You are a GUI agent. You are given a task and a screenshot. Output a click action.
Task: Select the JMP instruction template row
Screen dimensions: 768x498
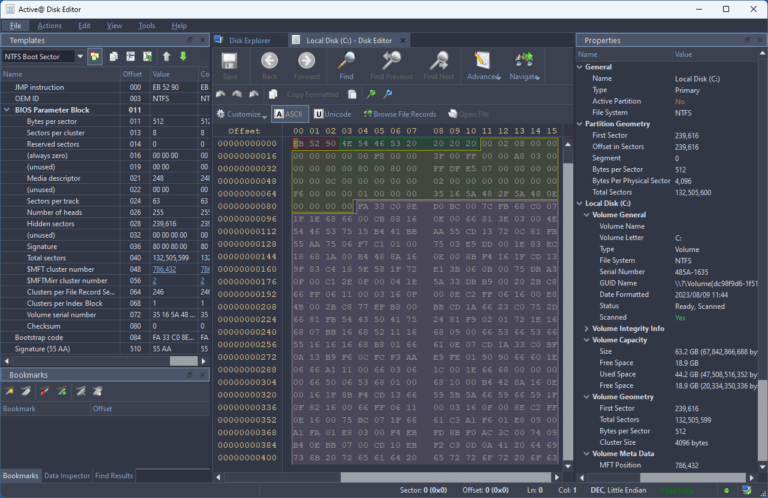[x=105, y=87]
